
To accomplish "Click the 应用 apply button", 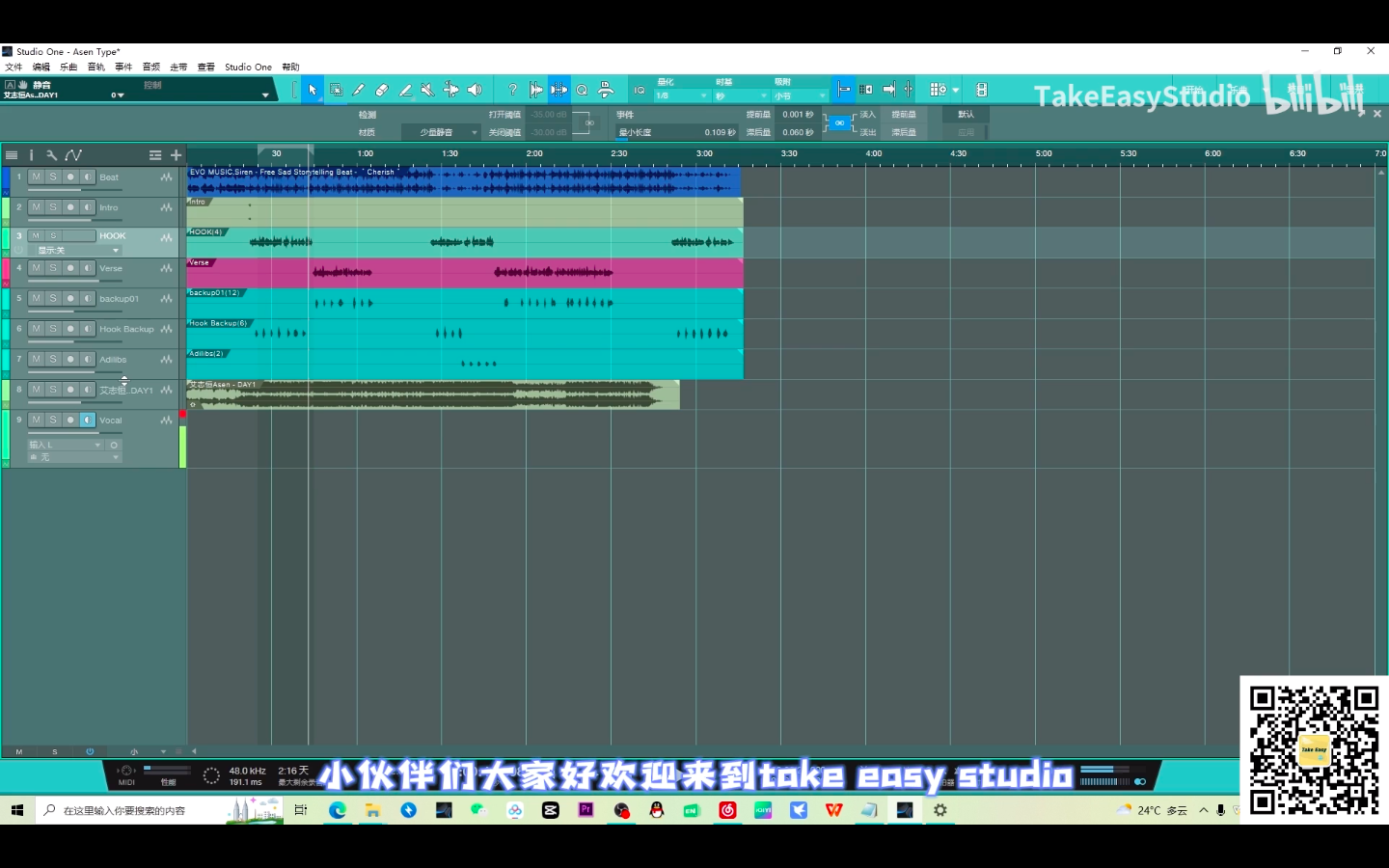I will tap(966, 132).
